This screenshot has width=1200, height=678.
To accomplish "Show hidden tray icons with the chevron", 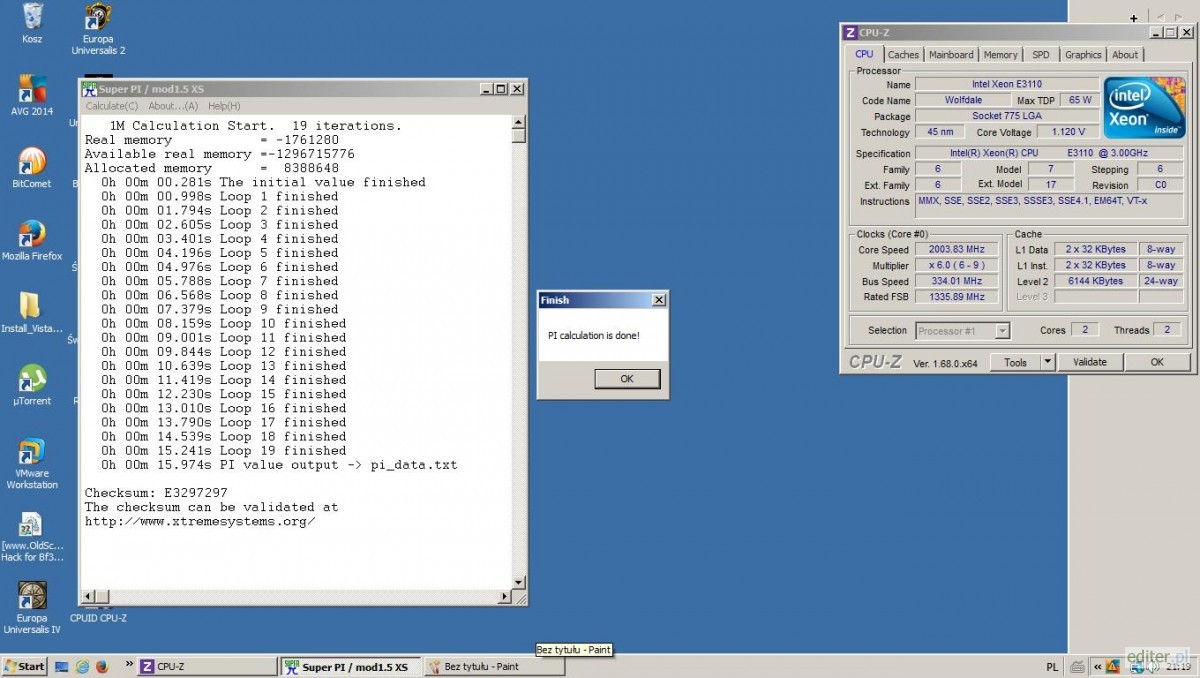I will 1098,667.
